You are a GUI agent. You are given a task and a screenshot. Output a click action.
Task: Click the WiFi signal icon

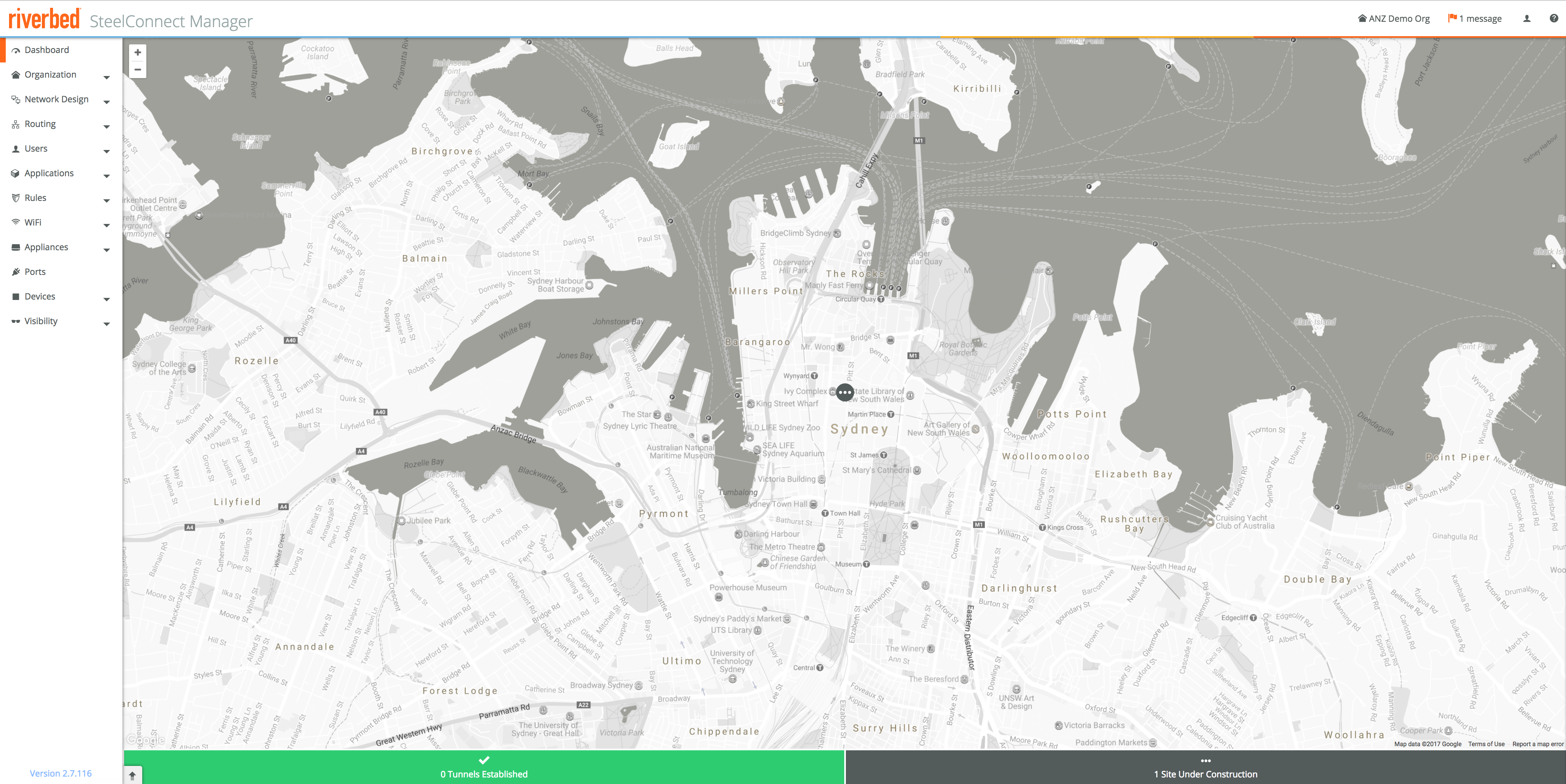(x=16, y=222)
